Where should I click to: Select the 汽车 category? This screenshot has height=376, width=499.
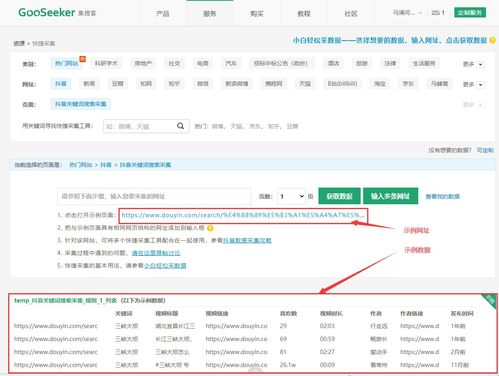[x=231, y=63]
